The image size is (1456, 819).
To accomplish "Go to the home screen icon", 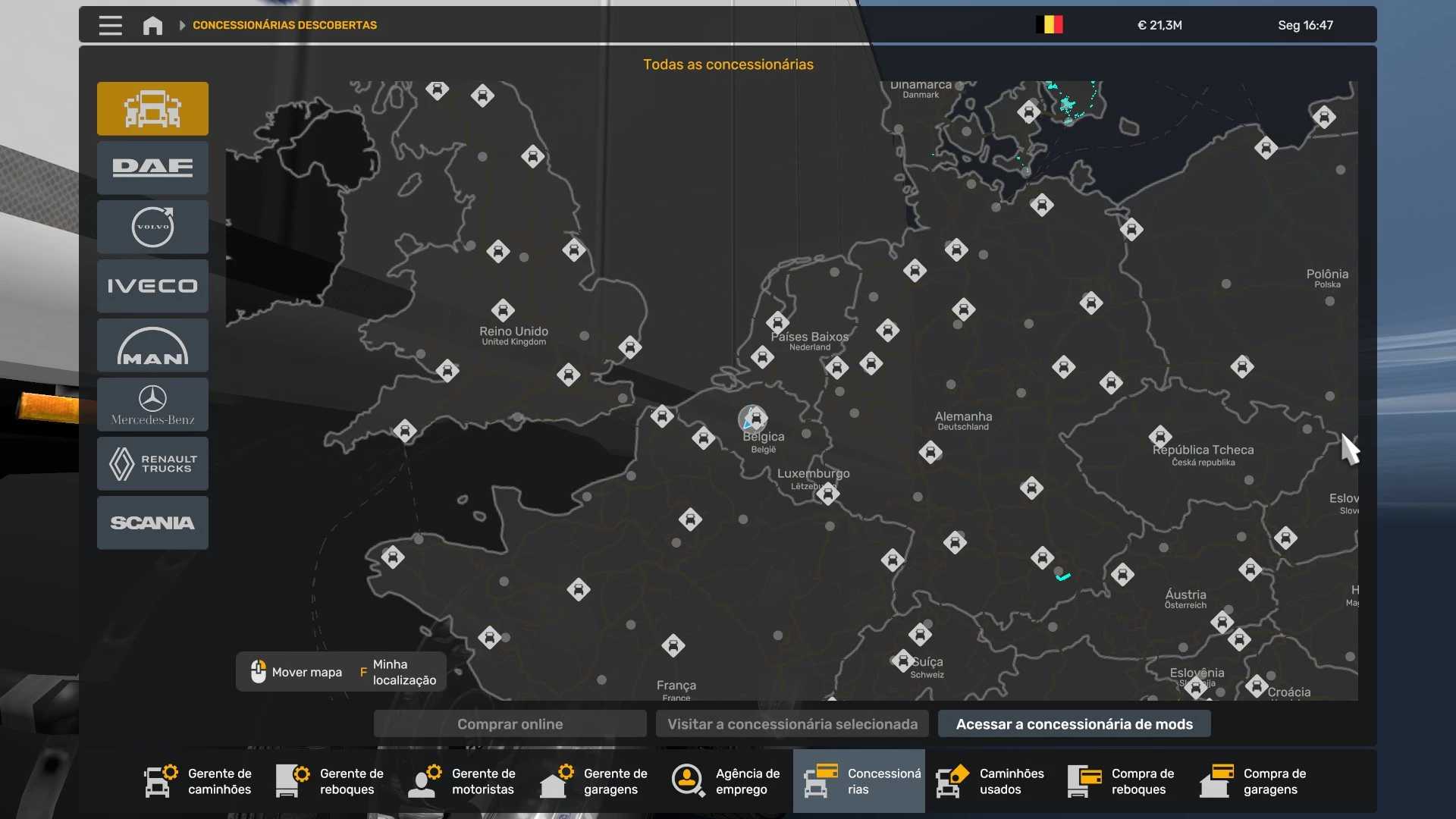I will [152, 25].
